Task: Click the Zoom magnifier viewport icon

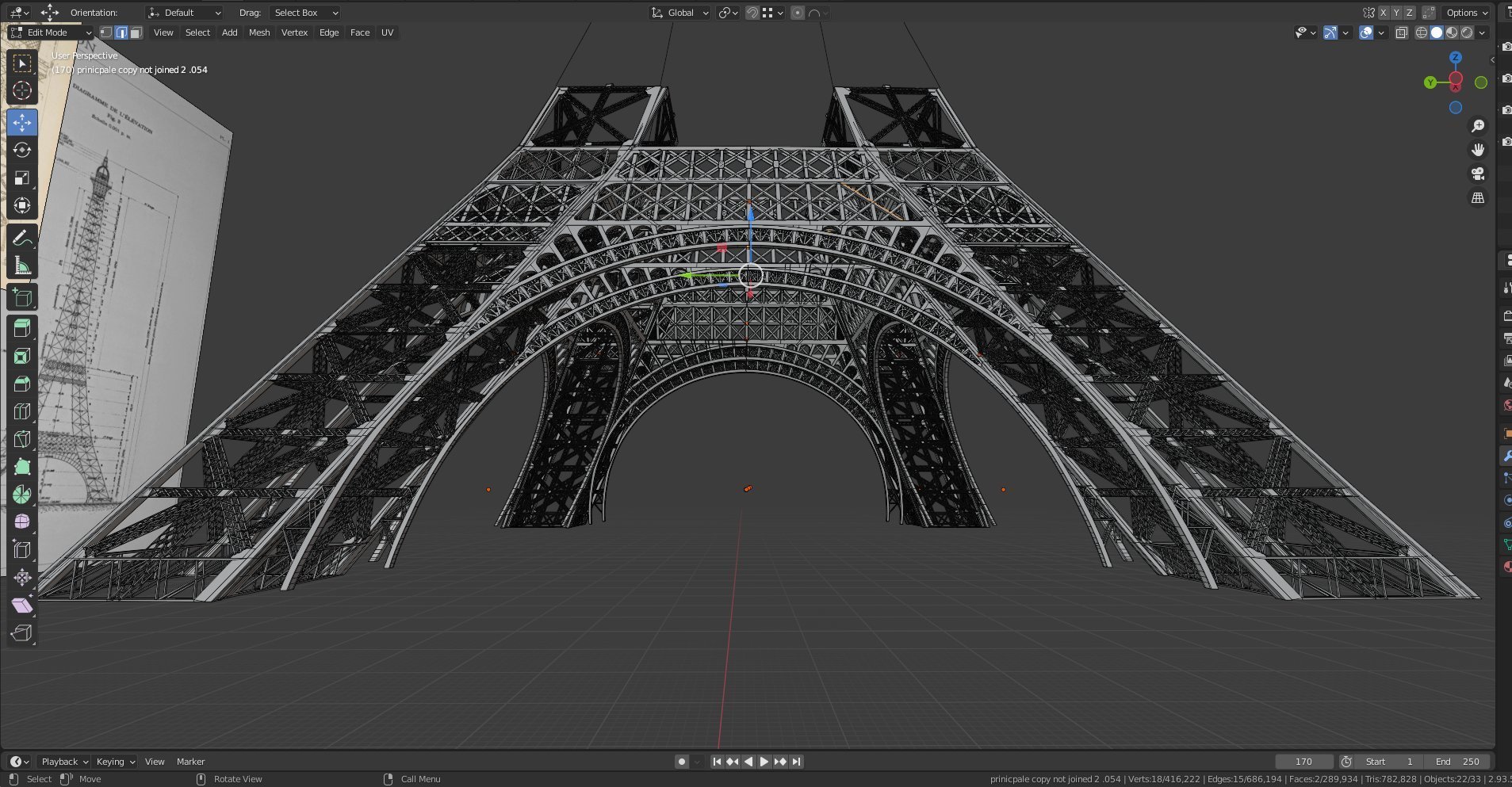Action: pos(1478,126)
